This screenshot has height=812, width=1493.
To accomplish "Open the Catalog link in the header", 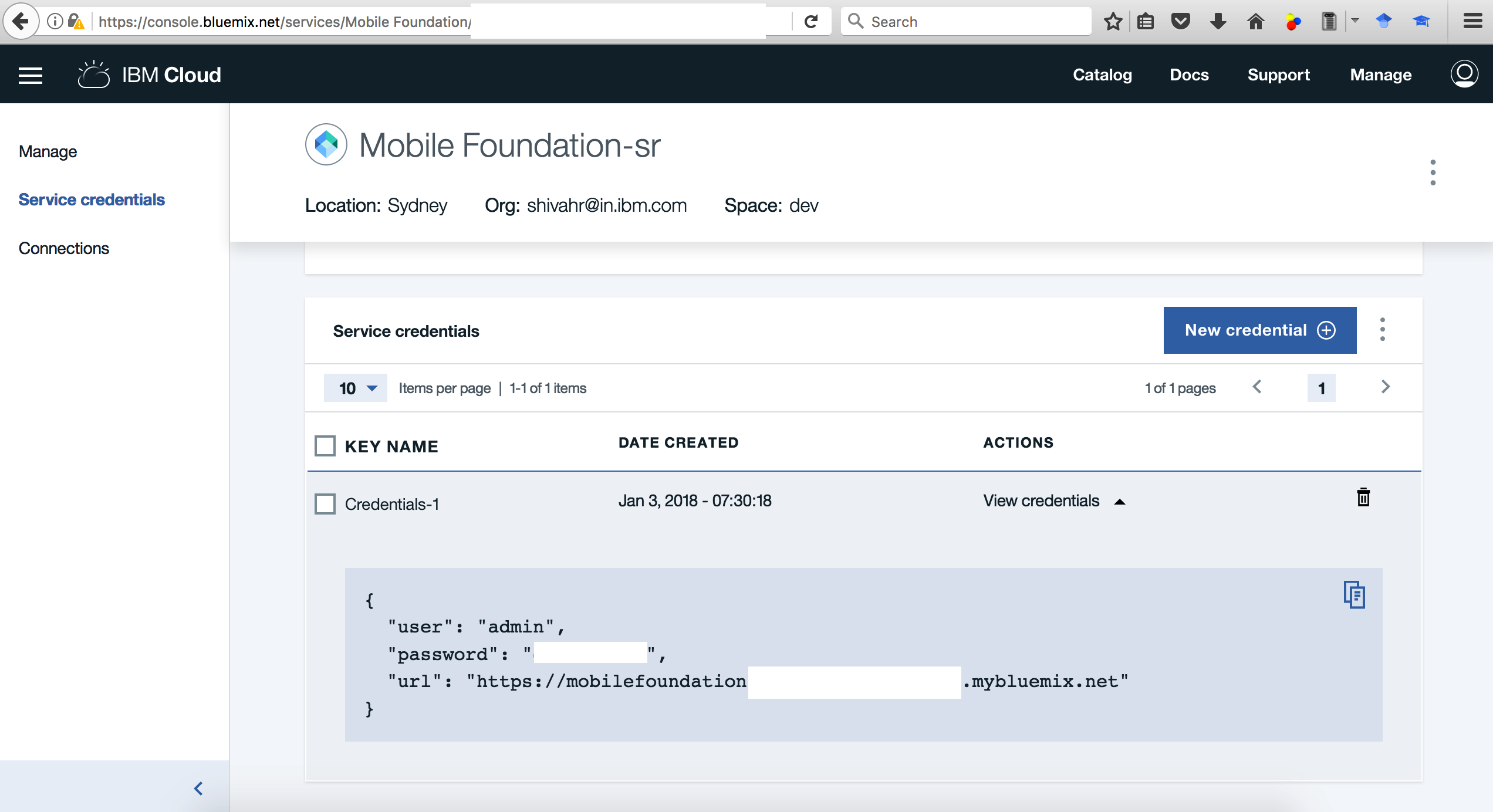I will coord(1102,75).
